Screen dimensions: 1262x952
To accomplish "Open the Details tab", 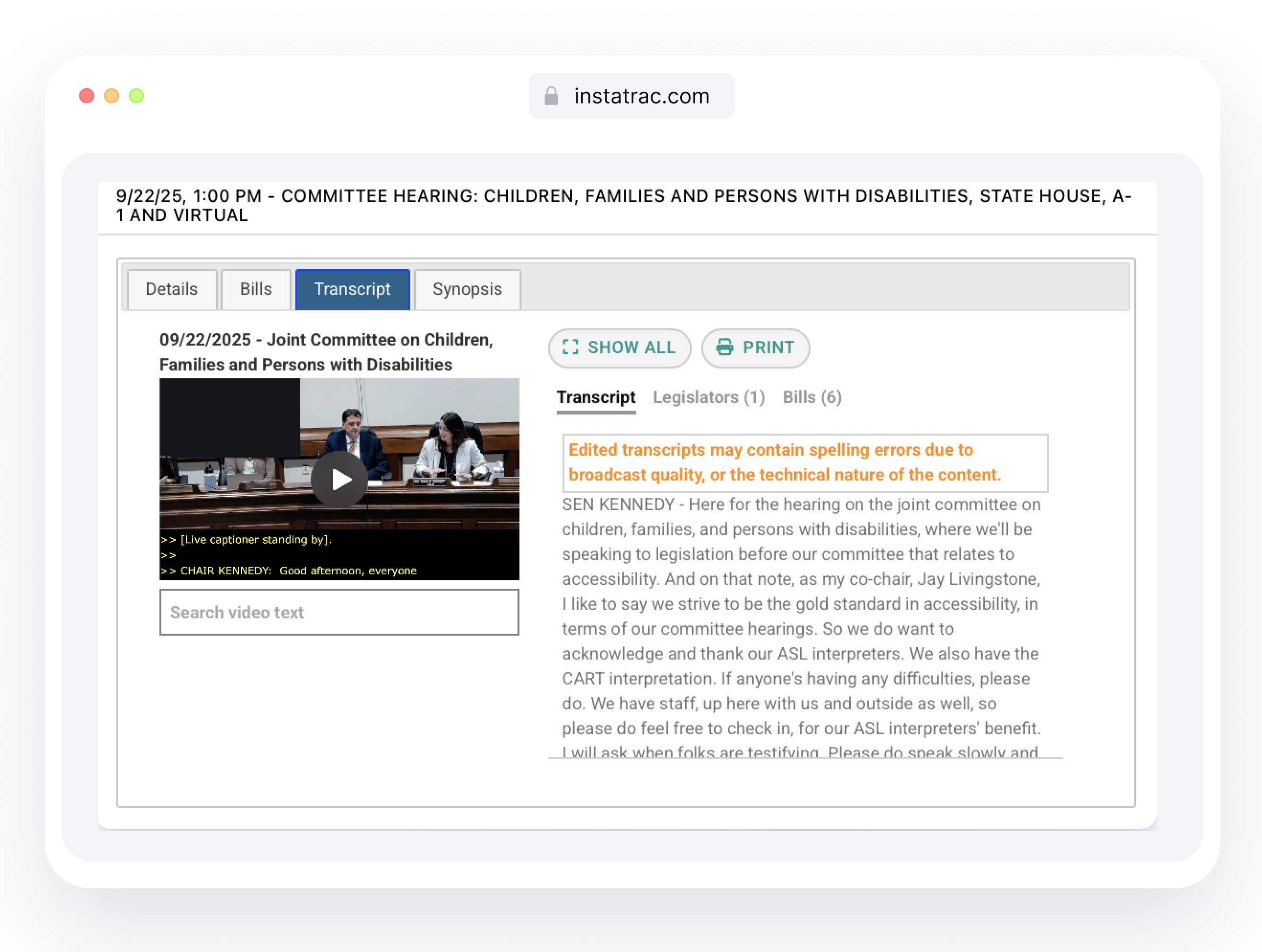I will 172,289.
